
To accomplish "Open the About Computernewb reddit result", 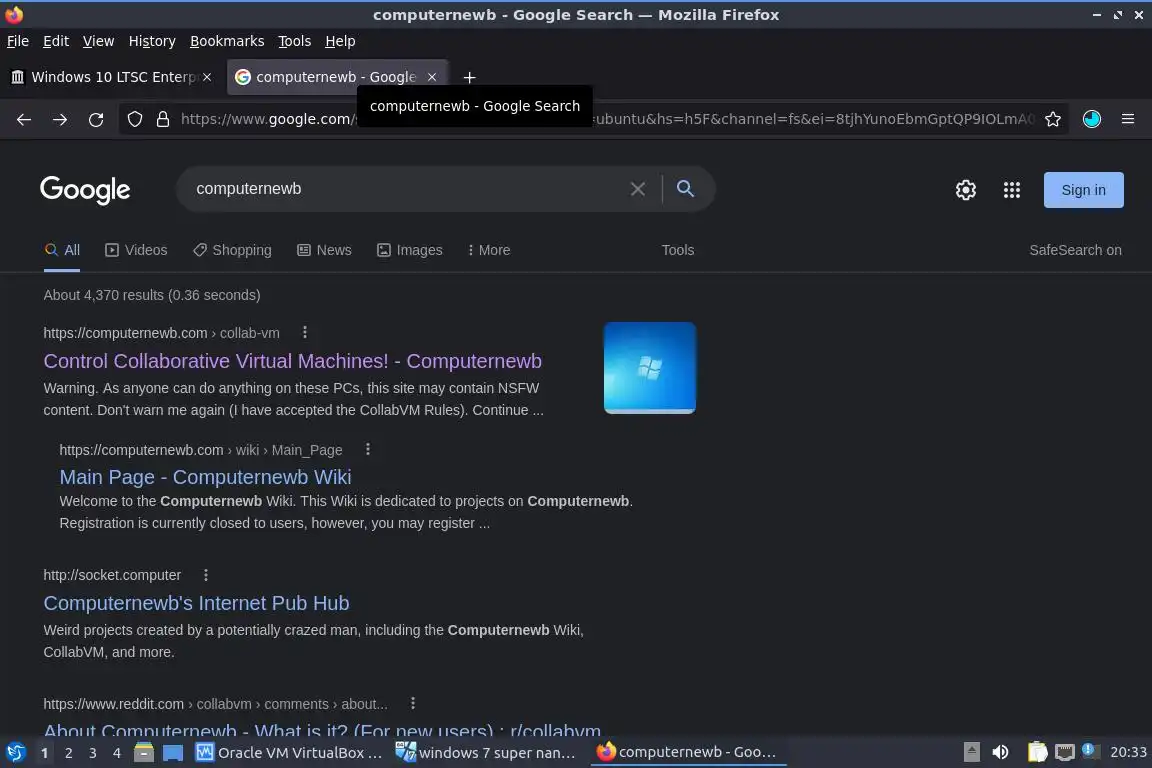I will (x=322, y=730).
